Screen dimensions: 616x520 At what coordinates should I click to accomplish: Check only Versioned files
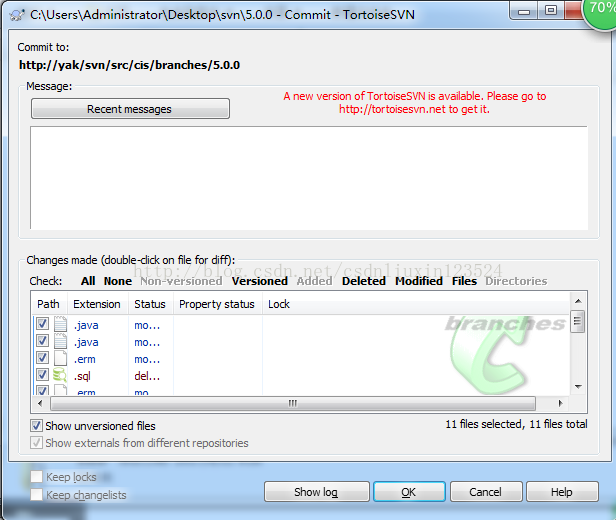click(260, 281)
